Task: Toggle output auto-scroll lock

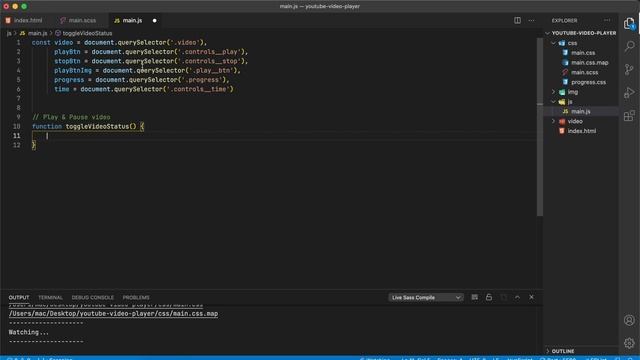Action: tap(489, 298)
